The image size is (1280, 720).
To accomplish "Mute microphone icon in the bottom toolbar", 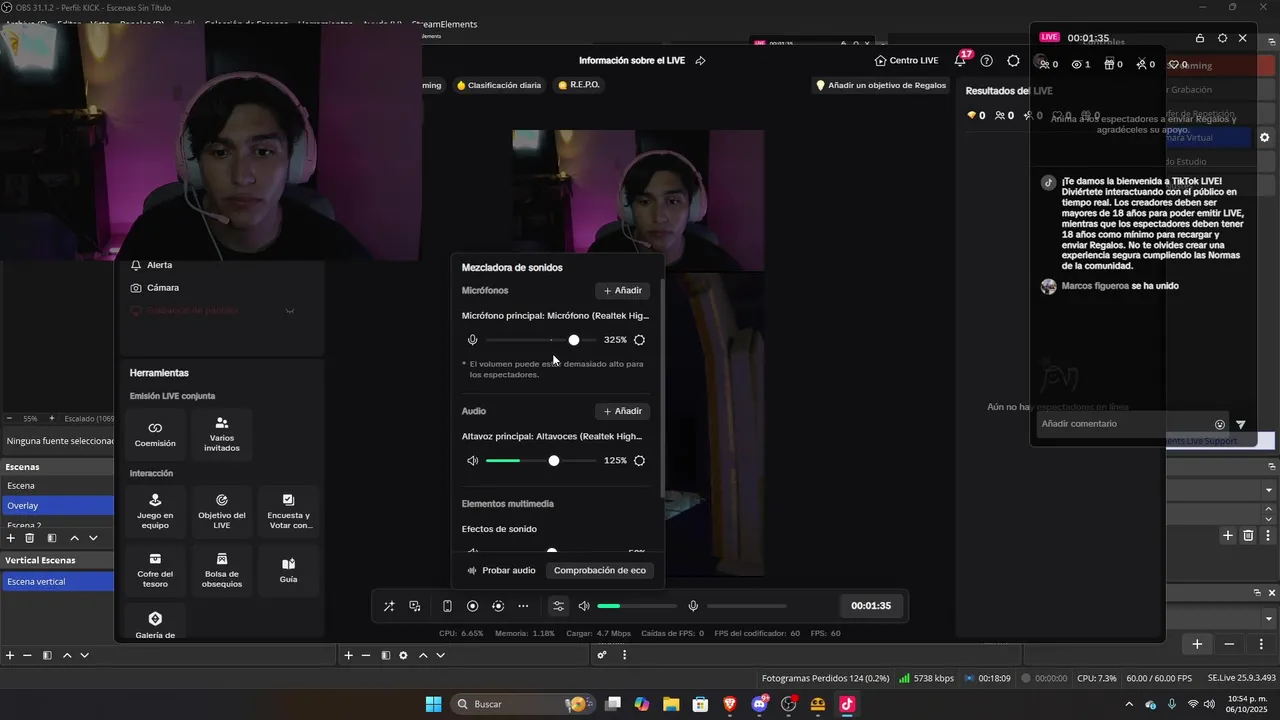I will (693, 606).
